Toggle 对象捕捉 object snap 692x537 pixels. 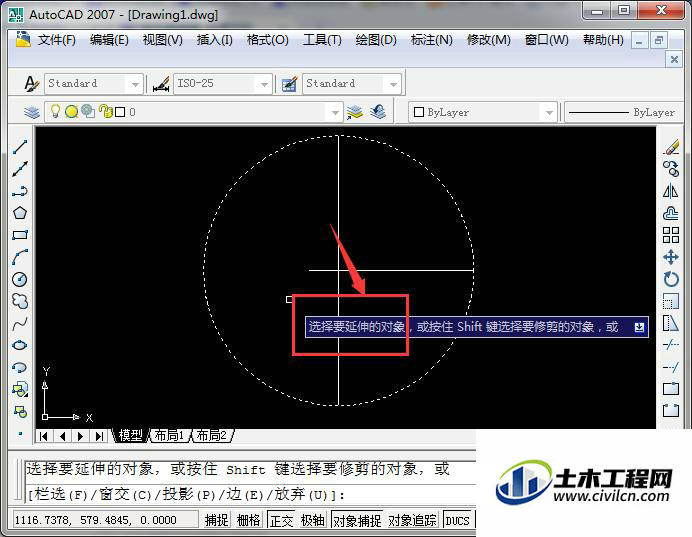[357, 520]
